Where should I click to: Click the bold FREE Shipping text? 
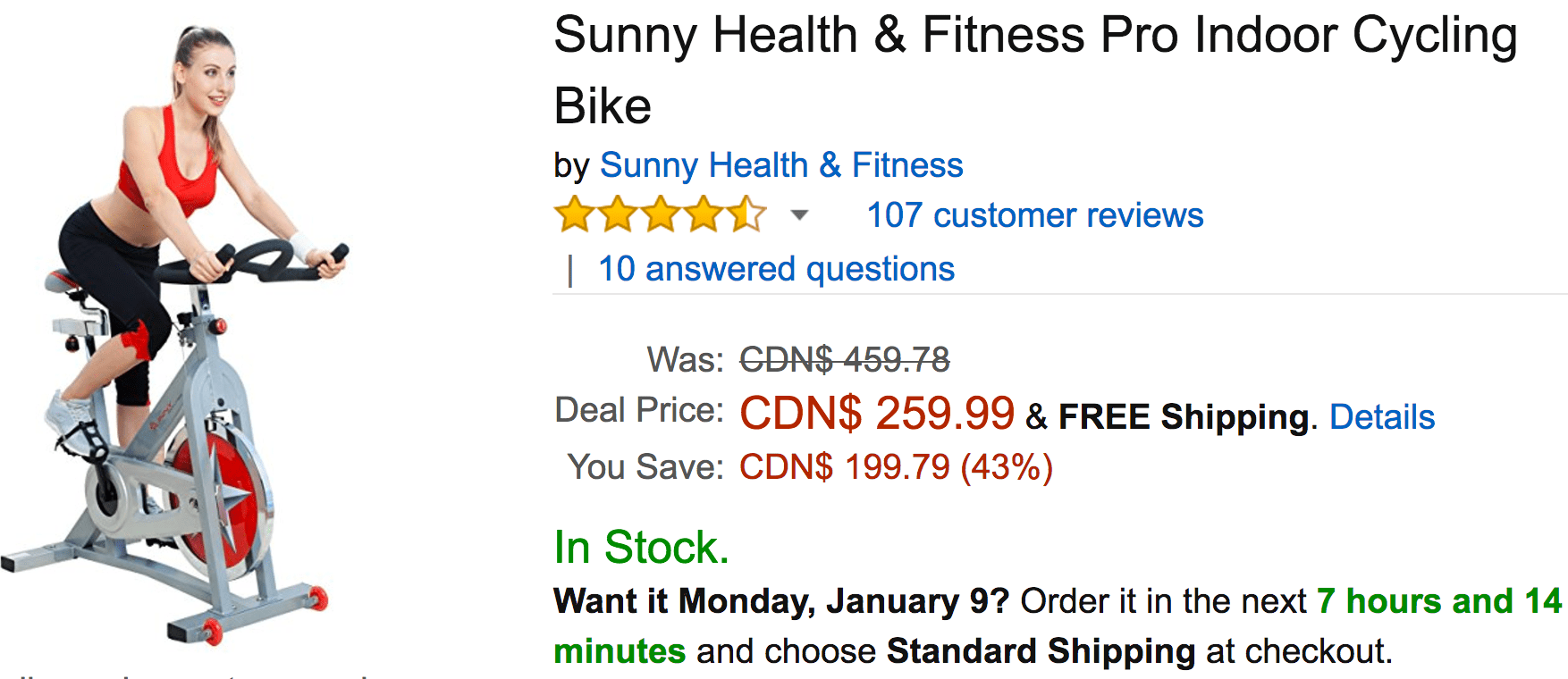[x=1184, y=417]
